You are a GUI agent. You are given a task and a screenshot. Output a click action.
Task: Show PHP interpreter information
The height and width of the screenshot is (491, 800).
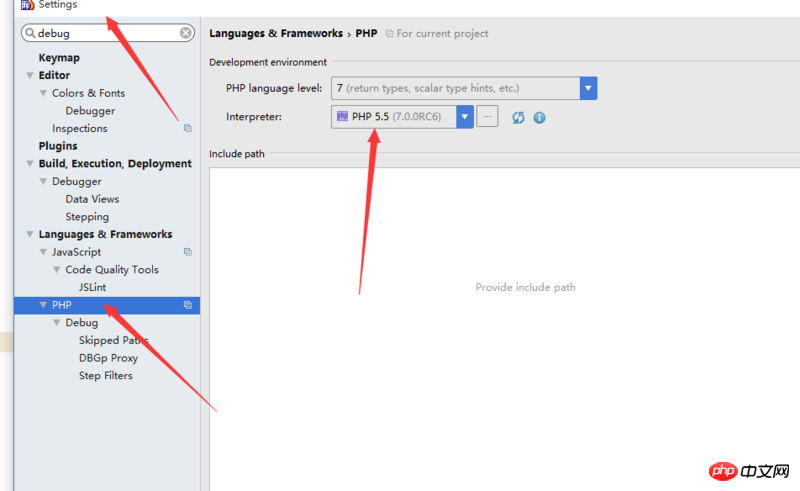click(x=539, y=118)
